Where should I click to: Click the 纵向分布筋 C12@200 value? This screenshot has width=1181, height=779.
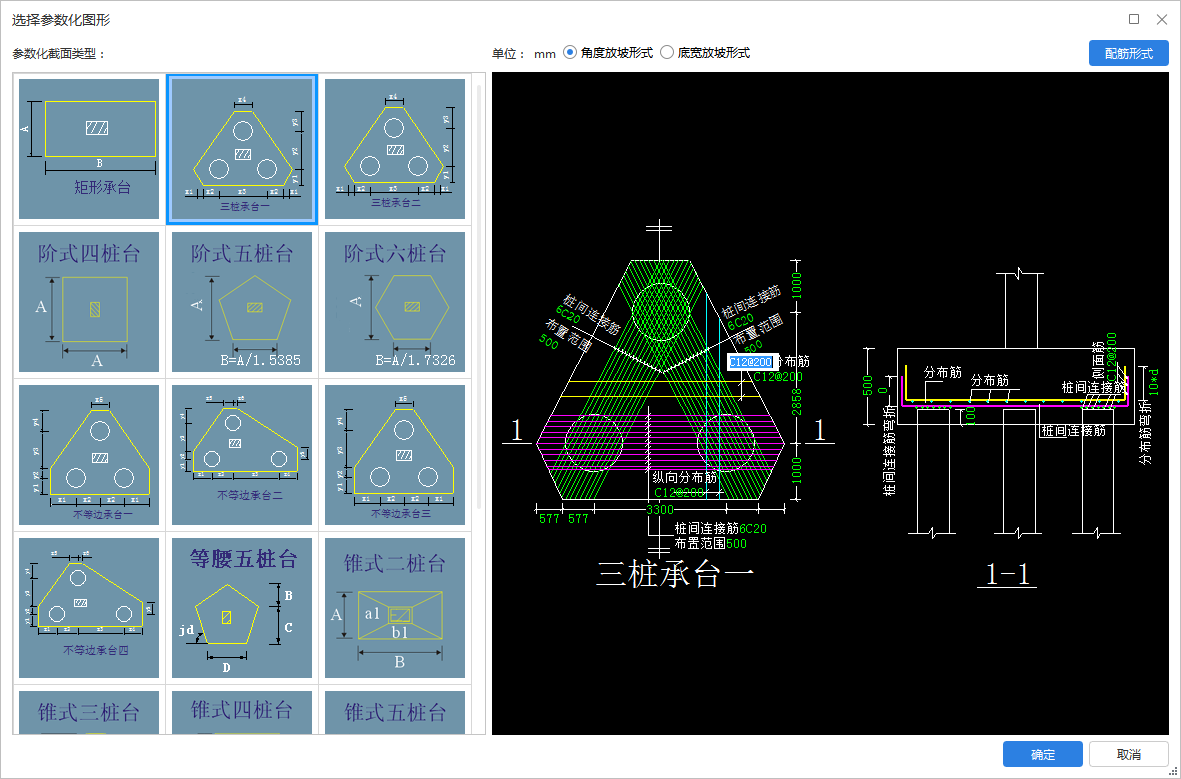coord(678,493)
